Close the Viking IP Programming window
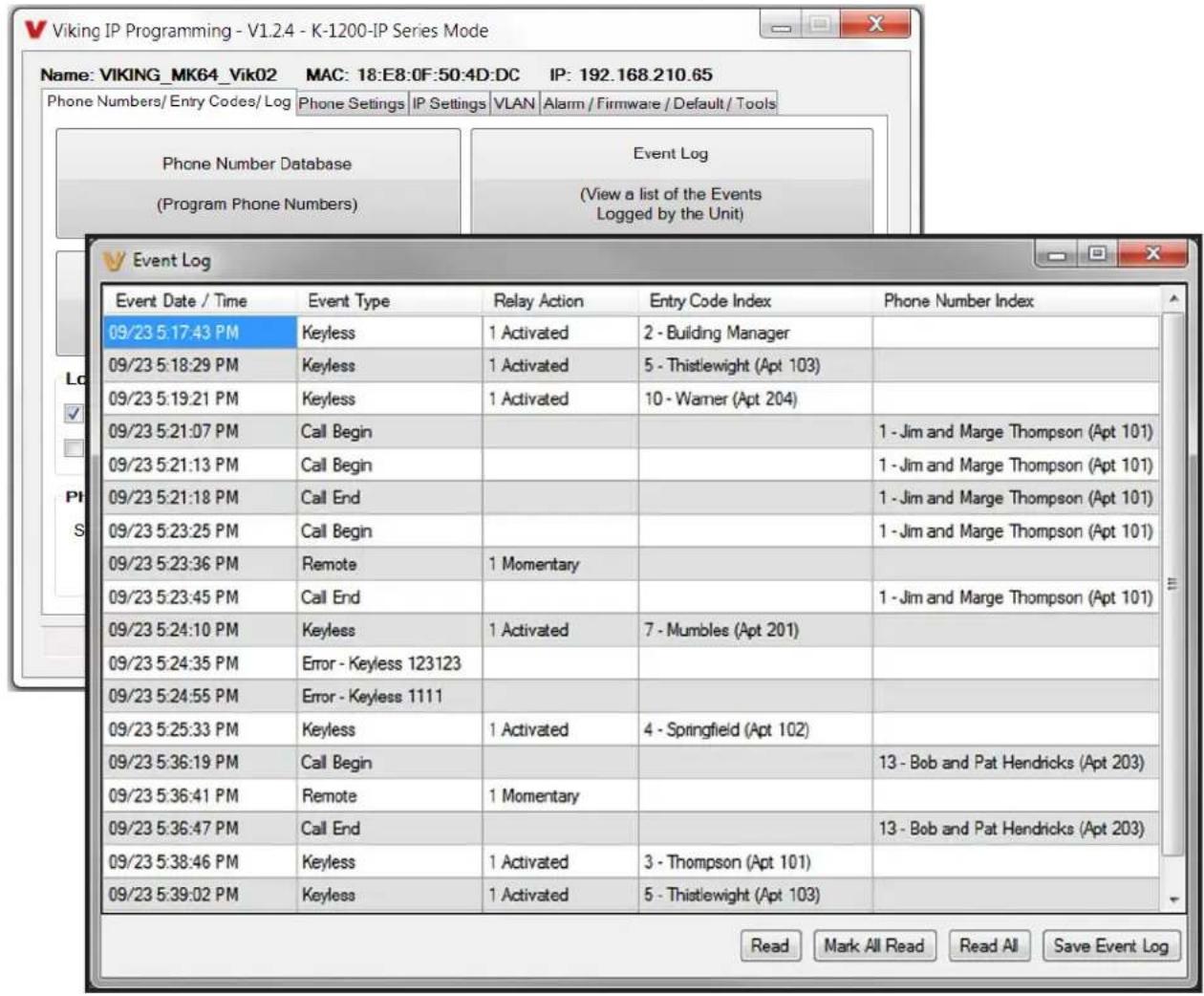This screenshot has width=1204, height=996. 874,25
